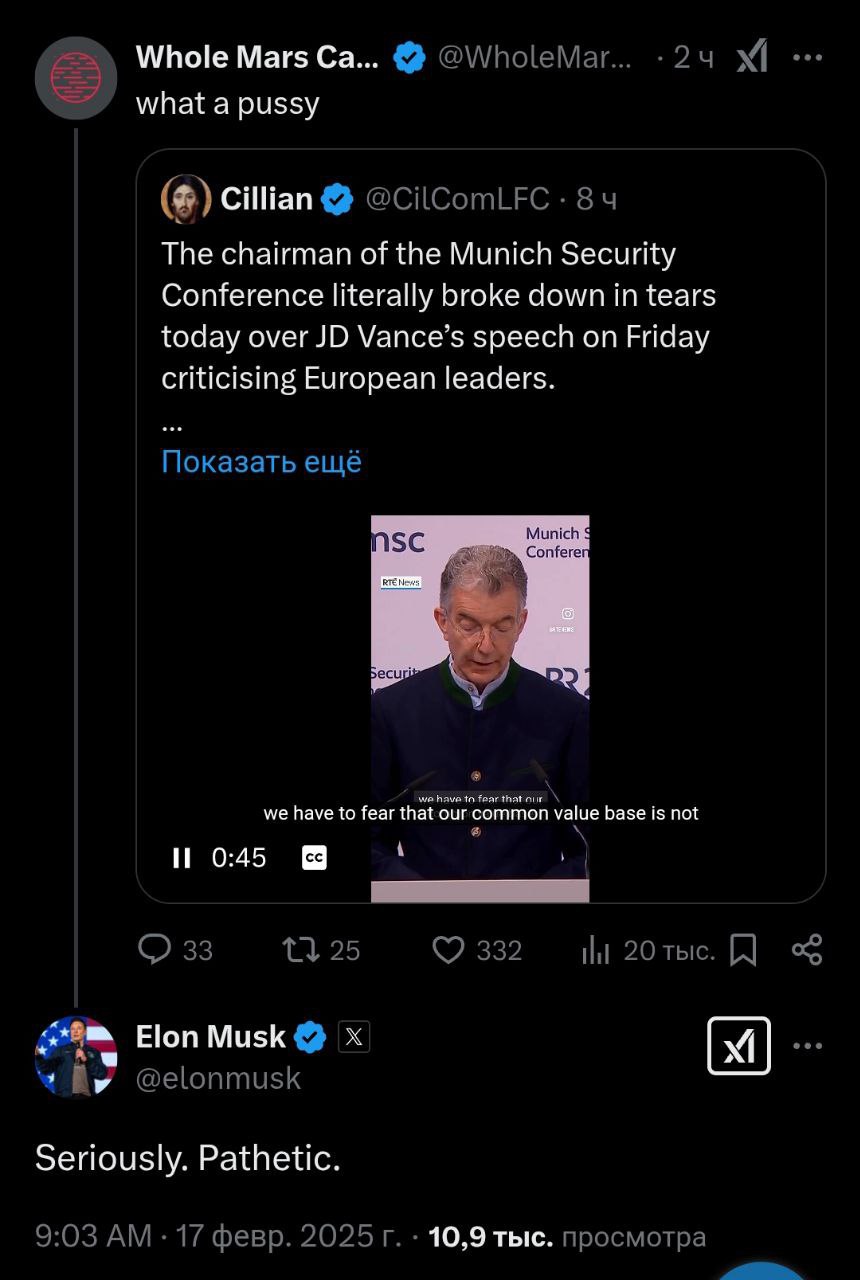Bookmark the Whole Mars tweet
The height and width of the screenshot is (1280, 860).
click(x=743, y=949)
